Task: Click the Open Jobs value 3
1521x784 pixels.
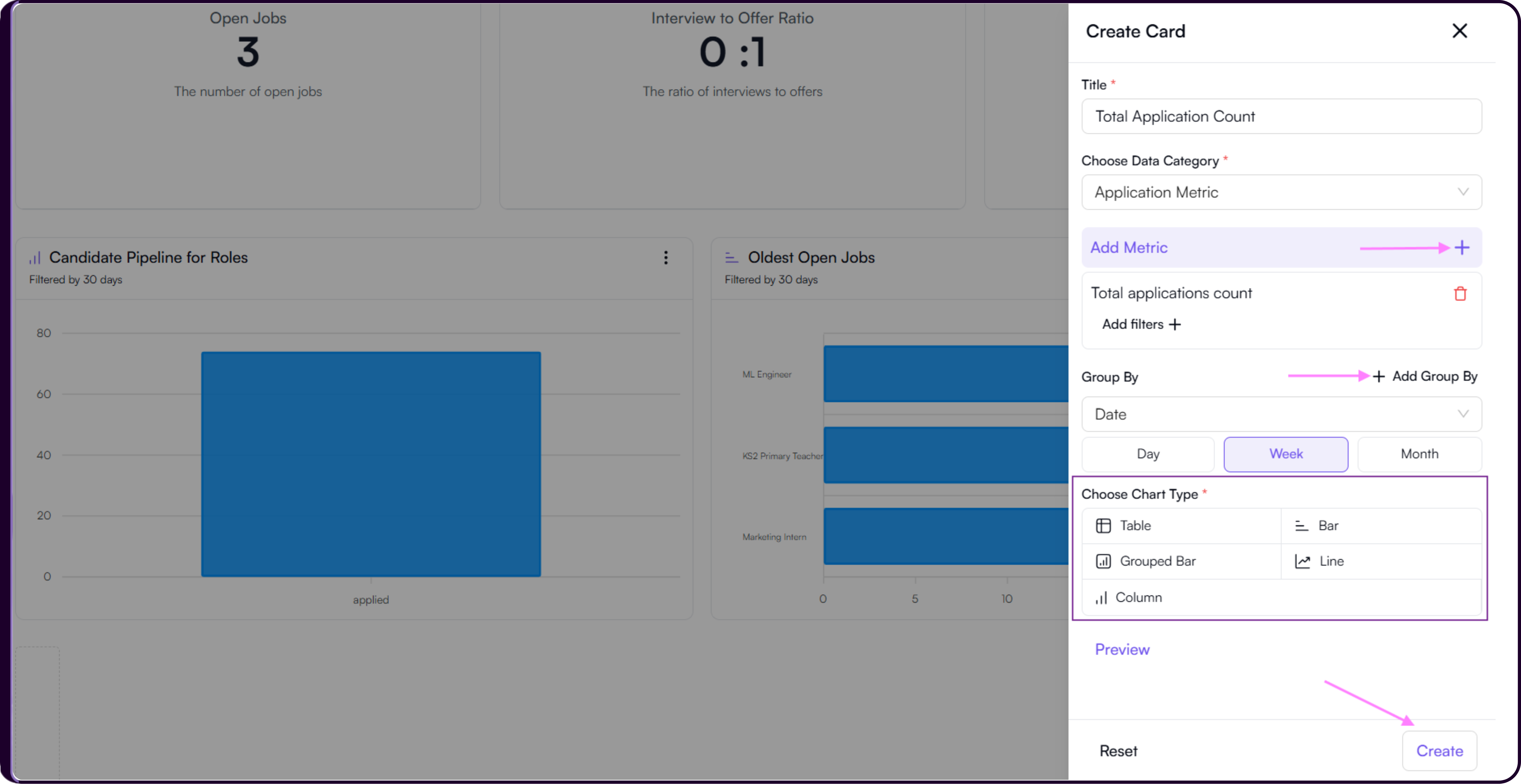Action: point(248,52)
